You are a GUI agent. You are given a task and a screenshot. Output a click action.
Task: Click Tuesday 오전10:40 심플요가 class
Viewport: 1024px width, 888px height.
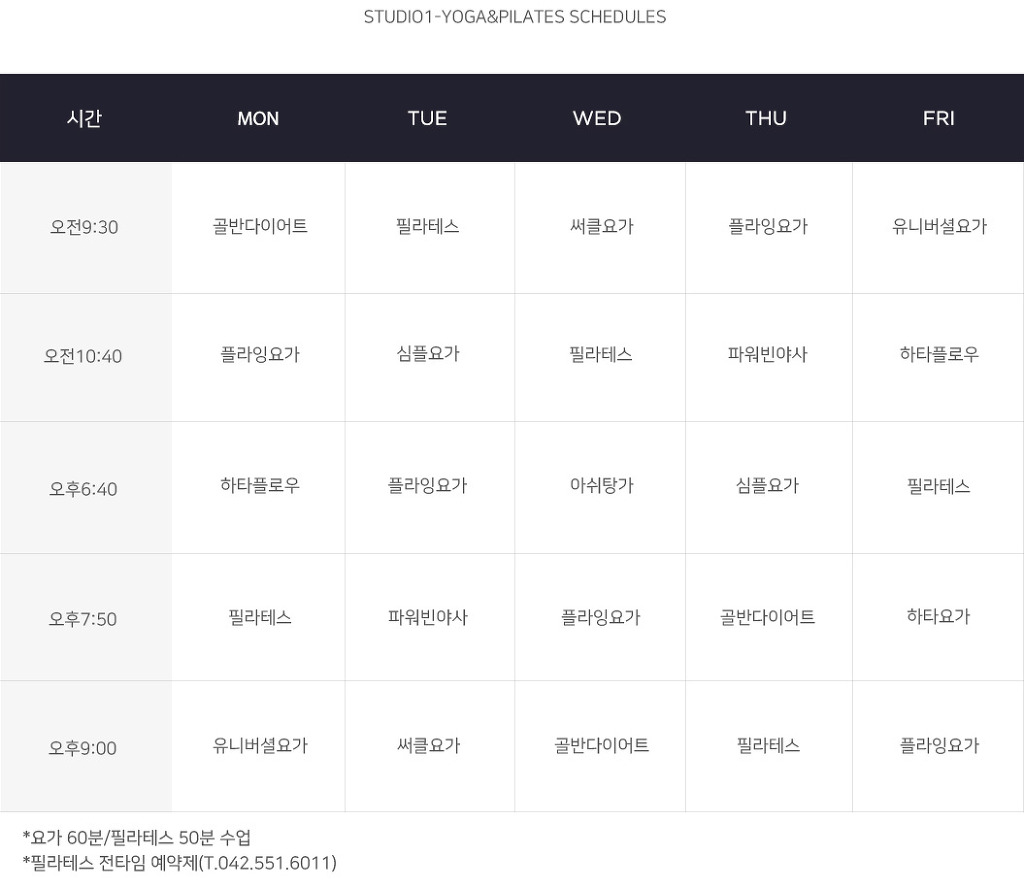428,354
